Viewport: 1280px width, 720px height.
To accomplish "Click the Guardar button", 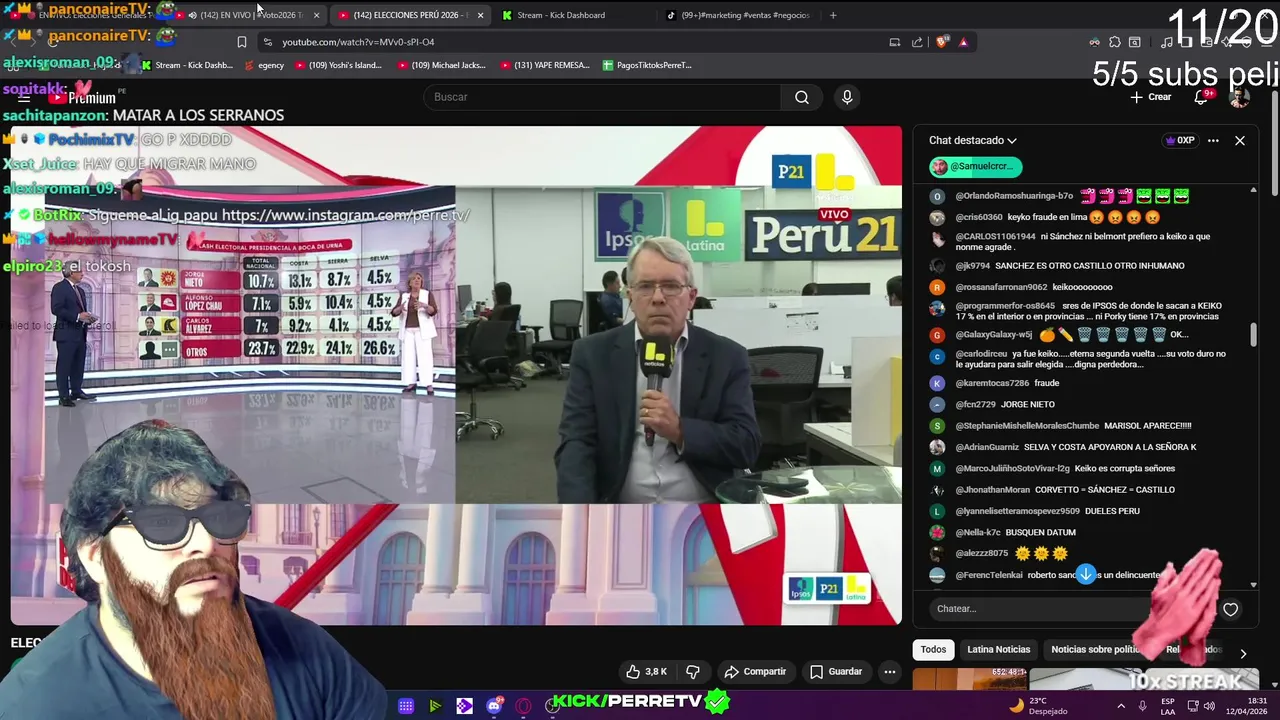I will click(836, 672).
